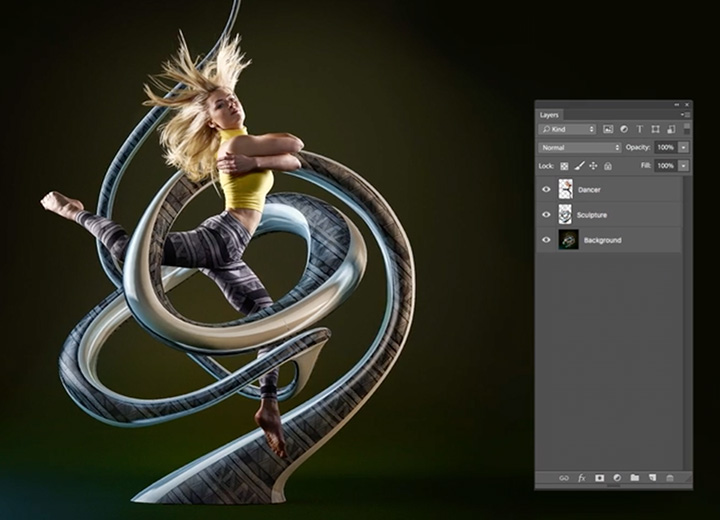This screenshot has height=520, width=720.
Task: Click the link layers icon
Action: (x=563, y=478)
